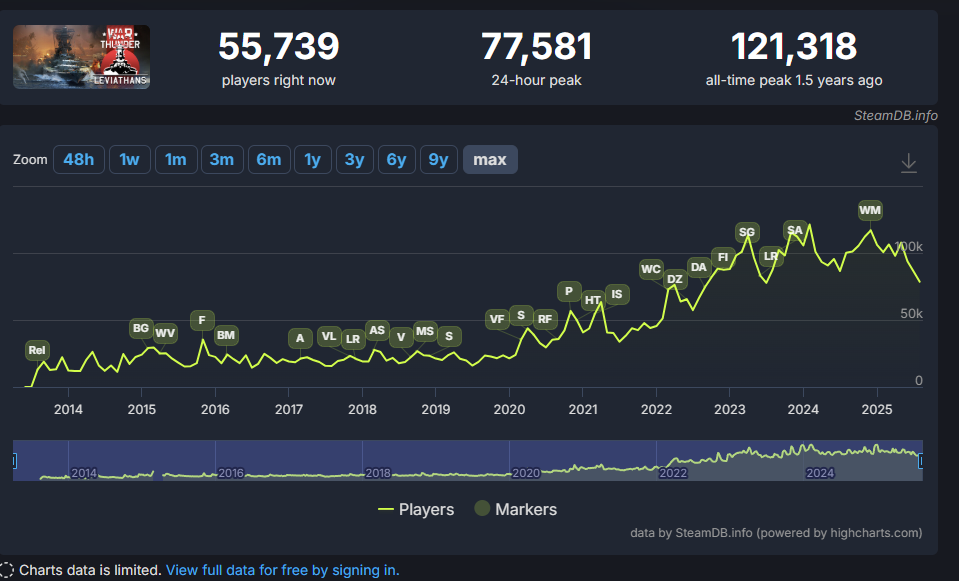Select the FI chart marker

point(723,257)
